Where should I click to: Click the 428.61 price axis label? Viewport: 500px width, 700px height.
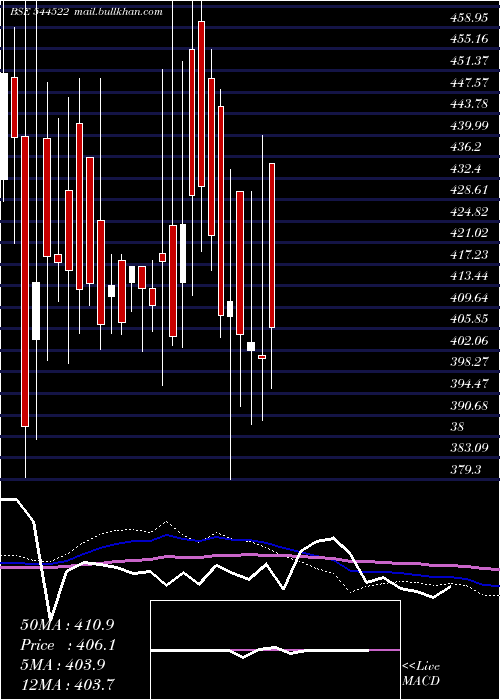tap(469, 190)
